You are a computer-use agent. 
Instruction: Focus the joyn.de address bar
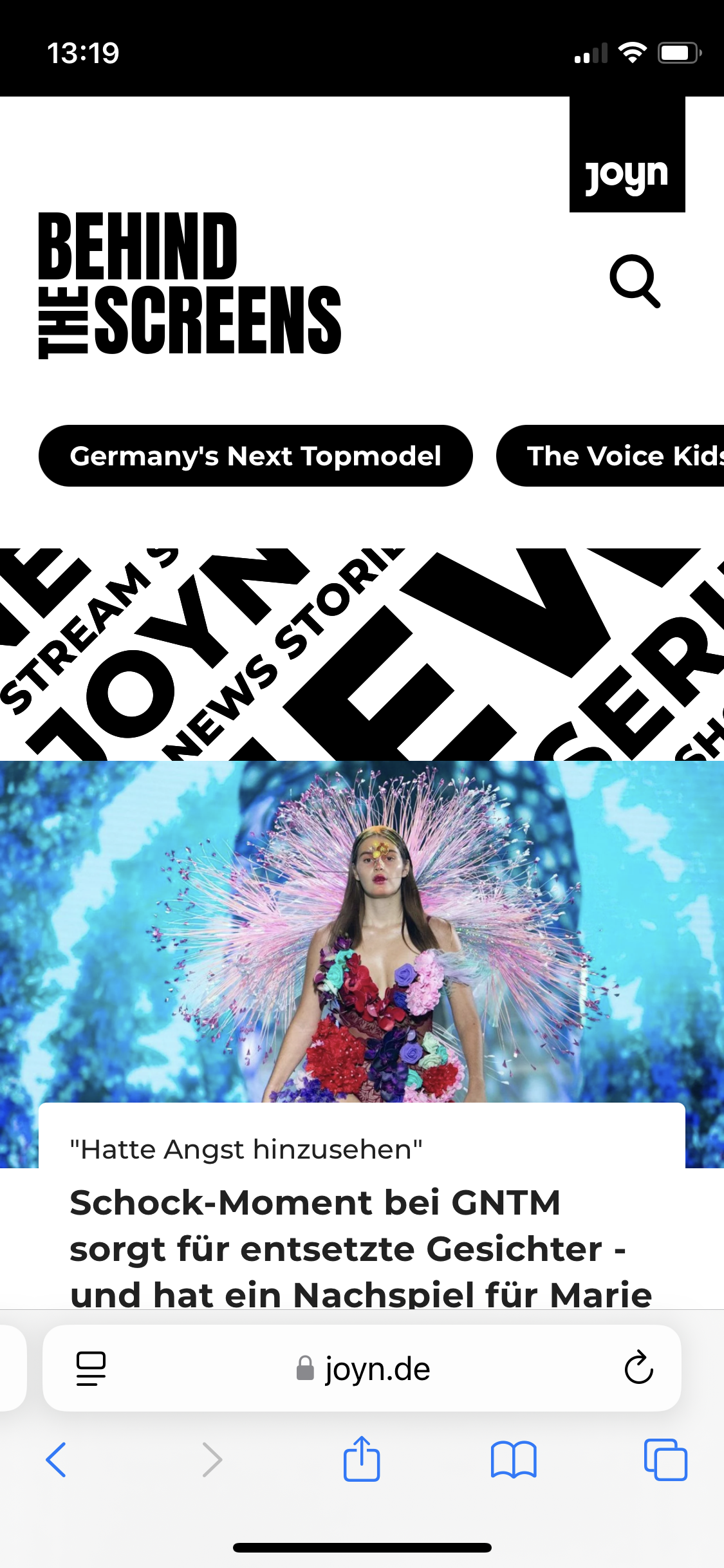click(362, 1368)
